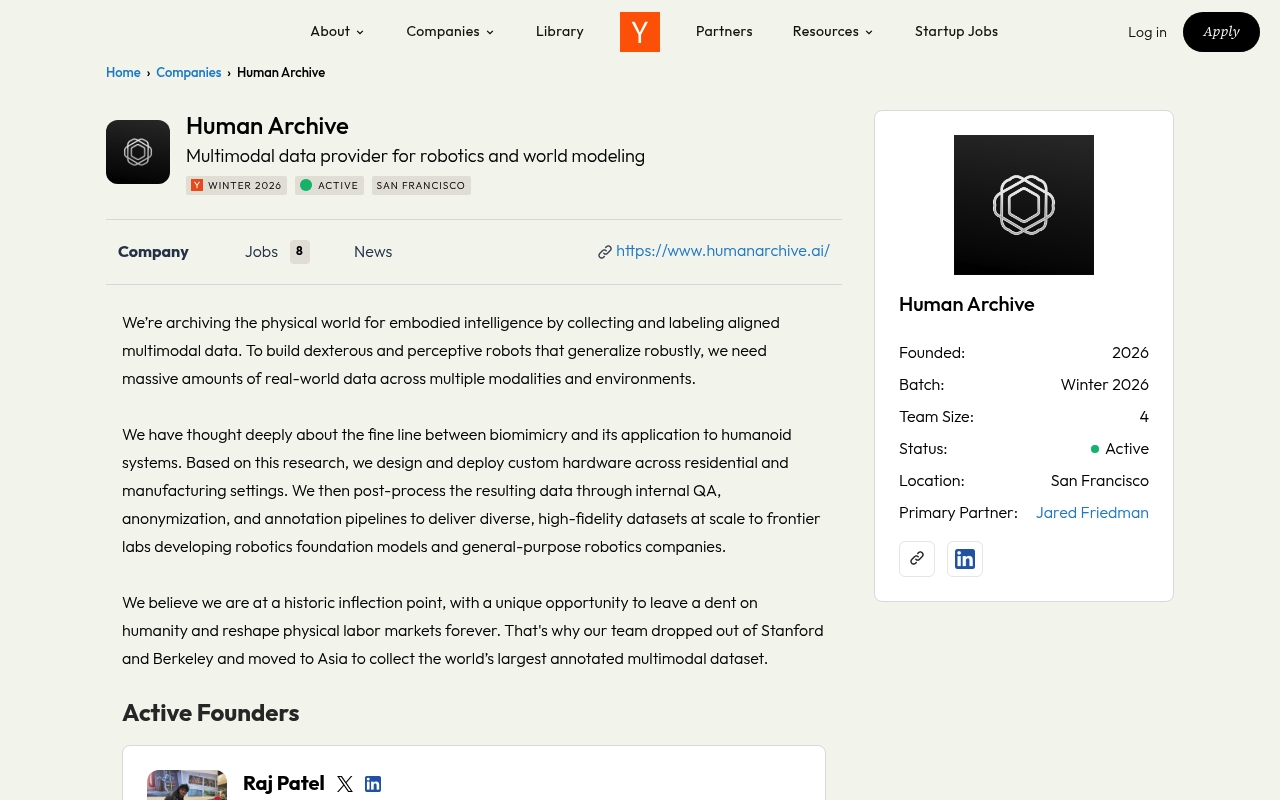Open Raj Patel's X profile icon
The width and height of the screenshot is (1280, 800).
pyautogui.click(x=345, y=784)
